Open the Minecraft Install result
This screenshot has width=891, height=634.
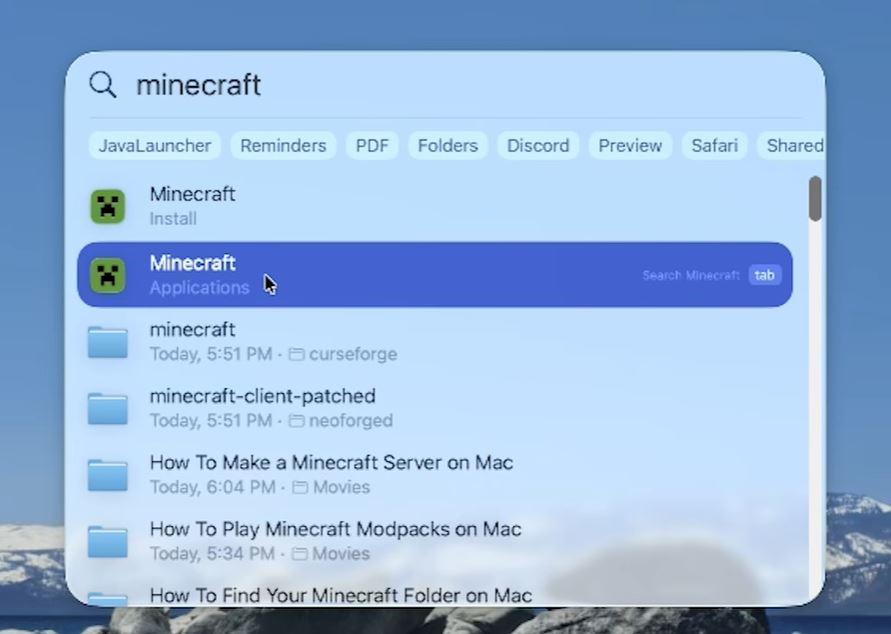(435, 206)
